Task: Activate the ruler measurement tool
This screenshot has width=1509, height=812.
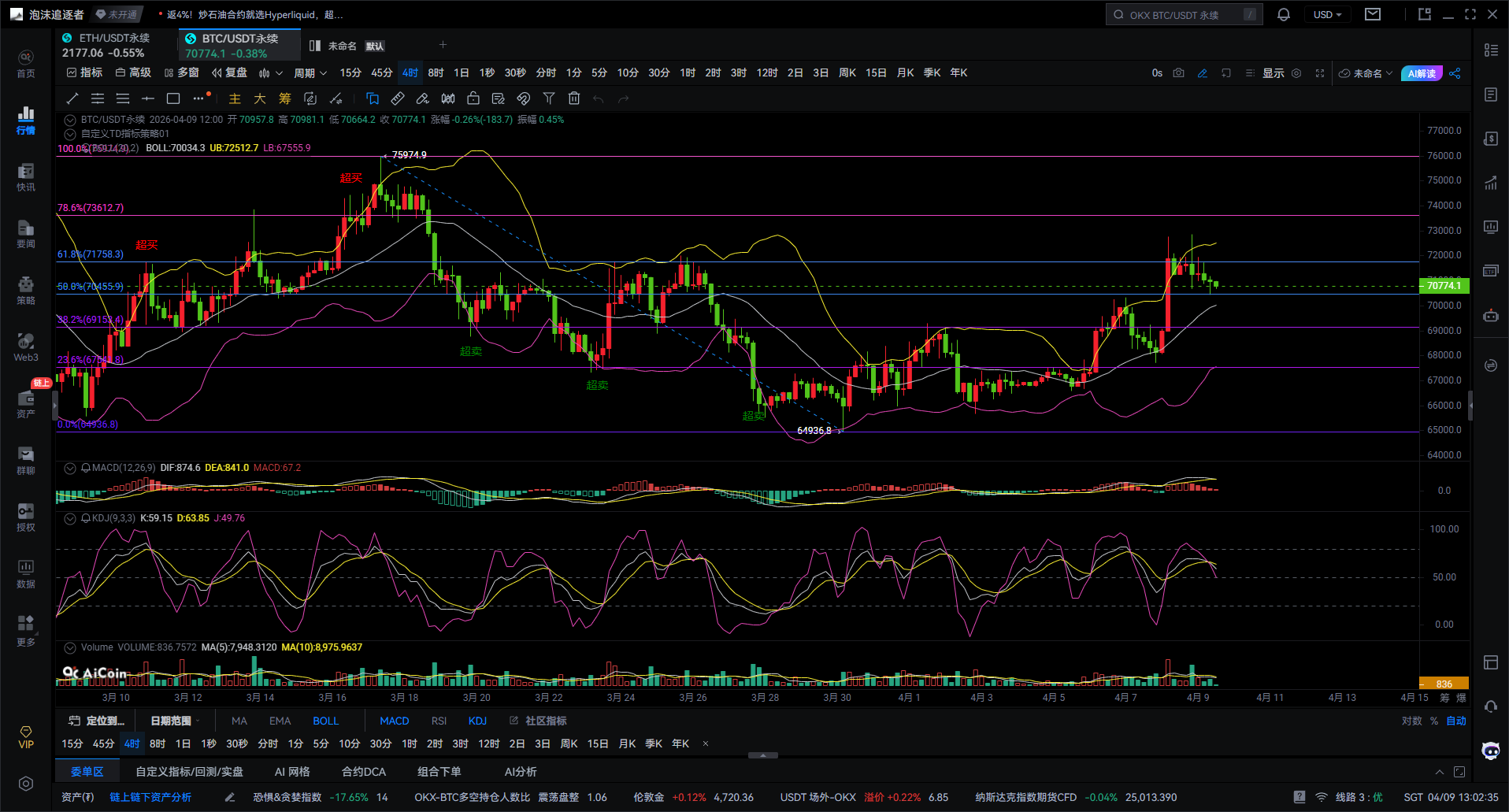Action: tap(398, 98)
